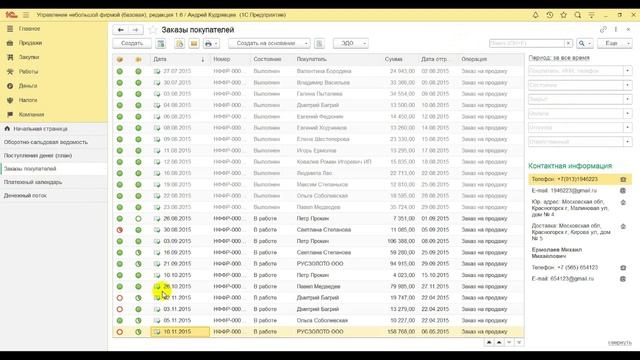Click the свернуть link
Viewport: 640px width, 360px height.
tap(620, 343)
